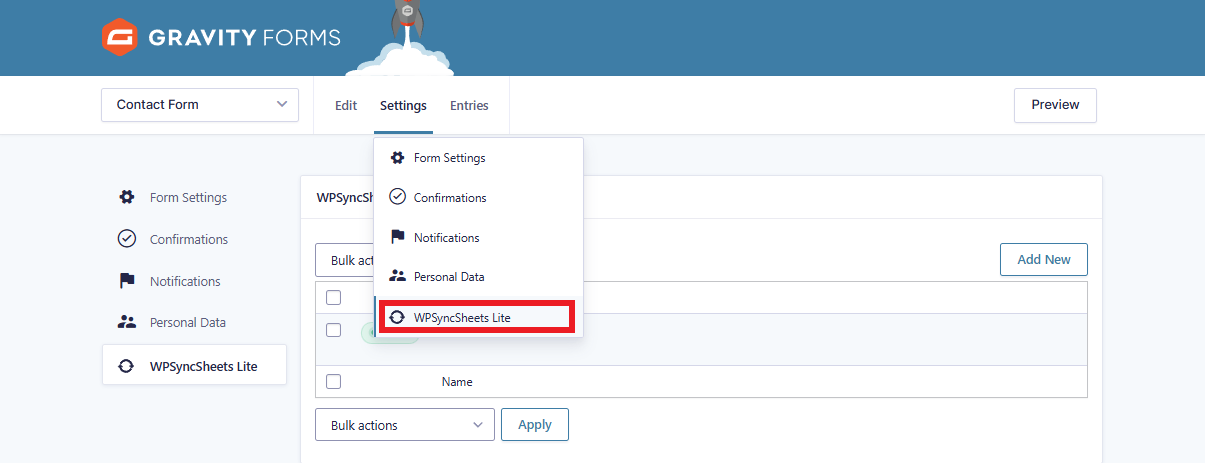Sort by the Name column footer label

457,382
